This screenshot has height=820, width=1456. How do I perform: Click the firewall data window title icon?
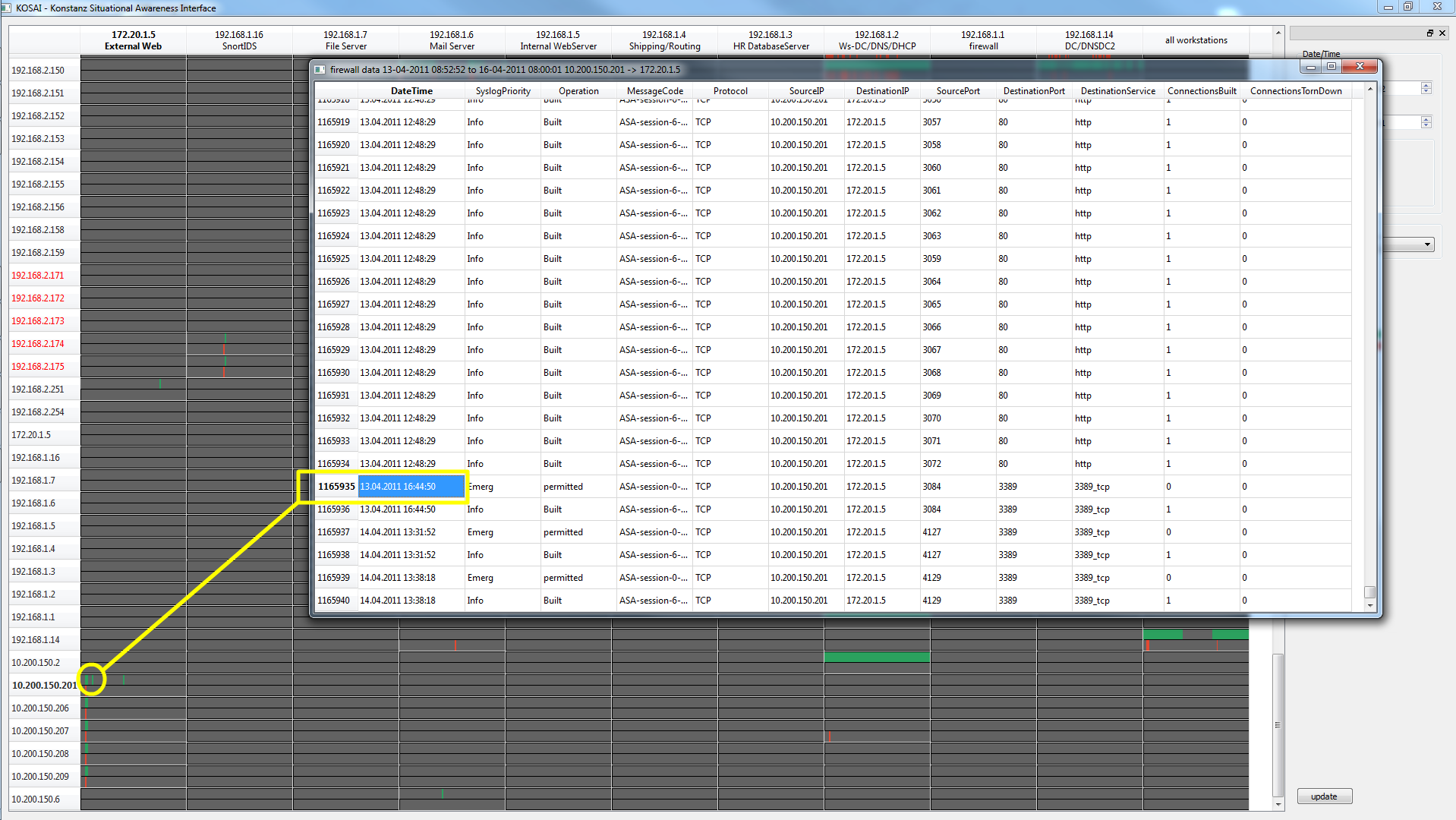[320, 70]
